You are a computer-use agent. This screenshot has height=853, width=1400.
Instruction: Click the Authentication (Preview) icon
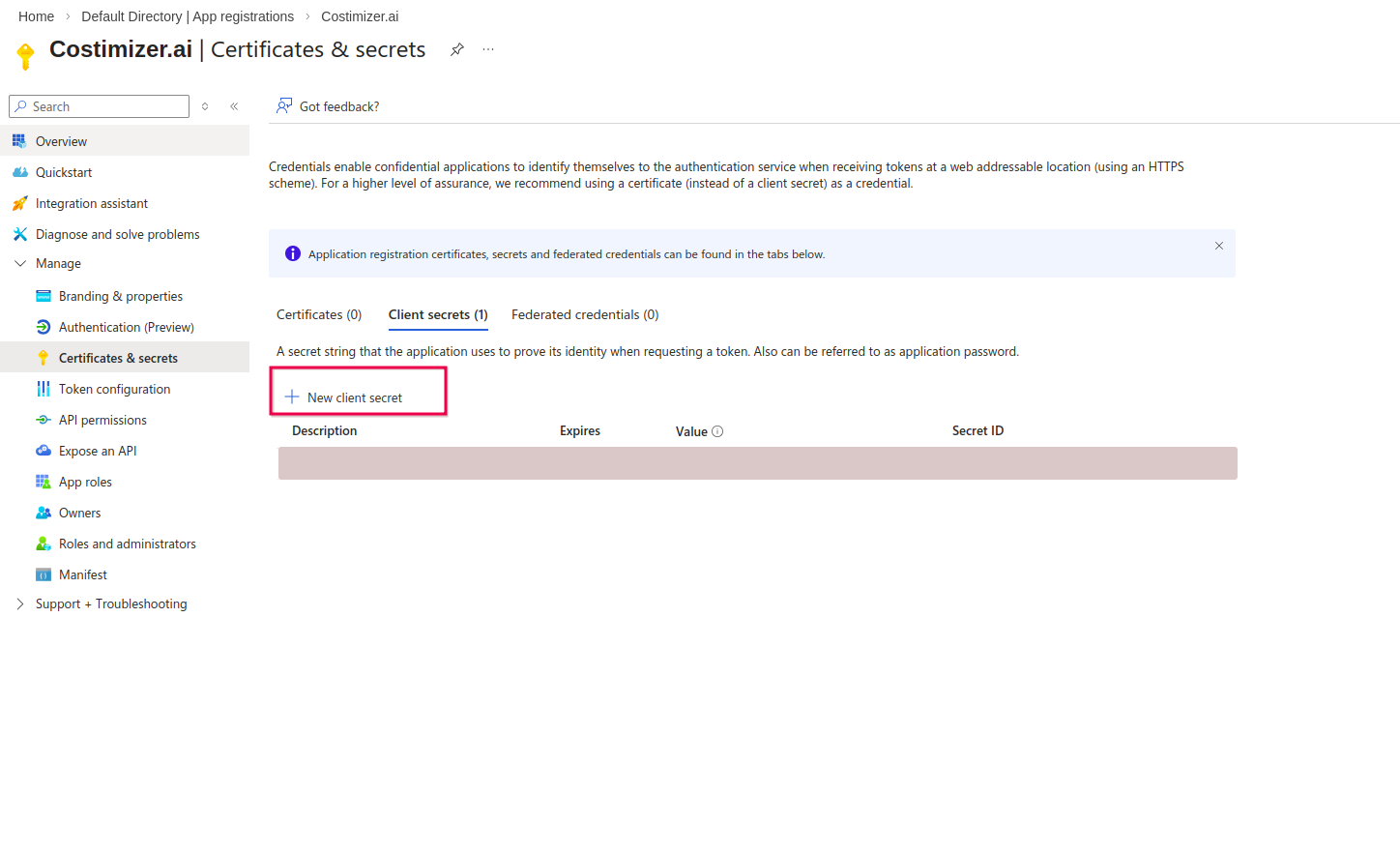click(x=44, y=327)
